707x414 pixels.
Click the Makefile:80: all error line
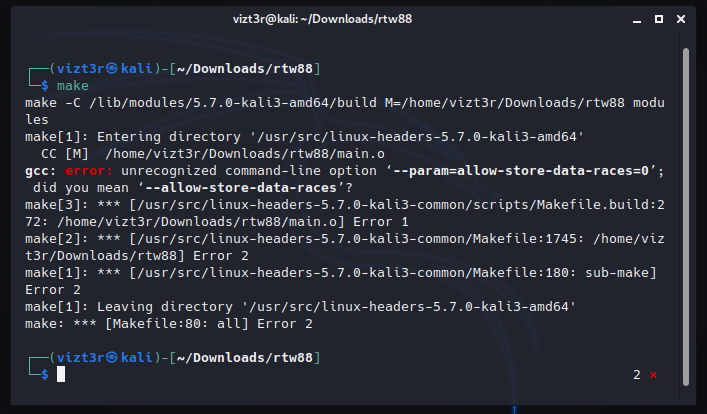(168, 323)
